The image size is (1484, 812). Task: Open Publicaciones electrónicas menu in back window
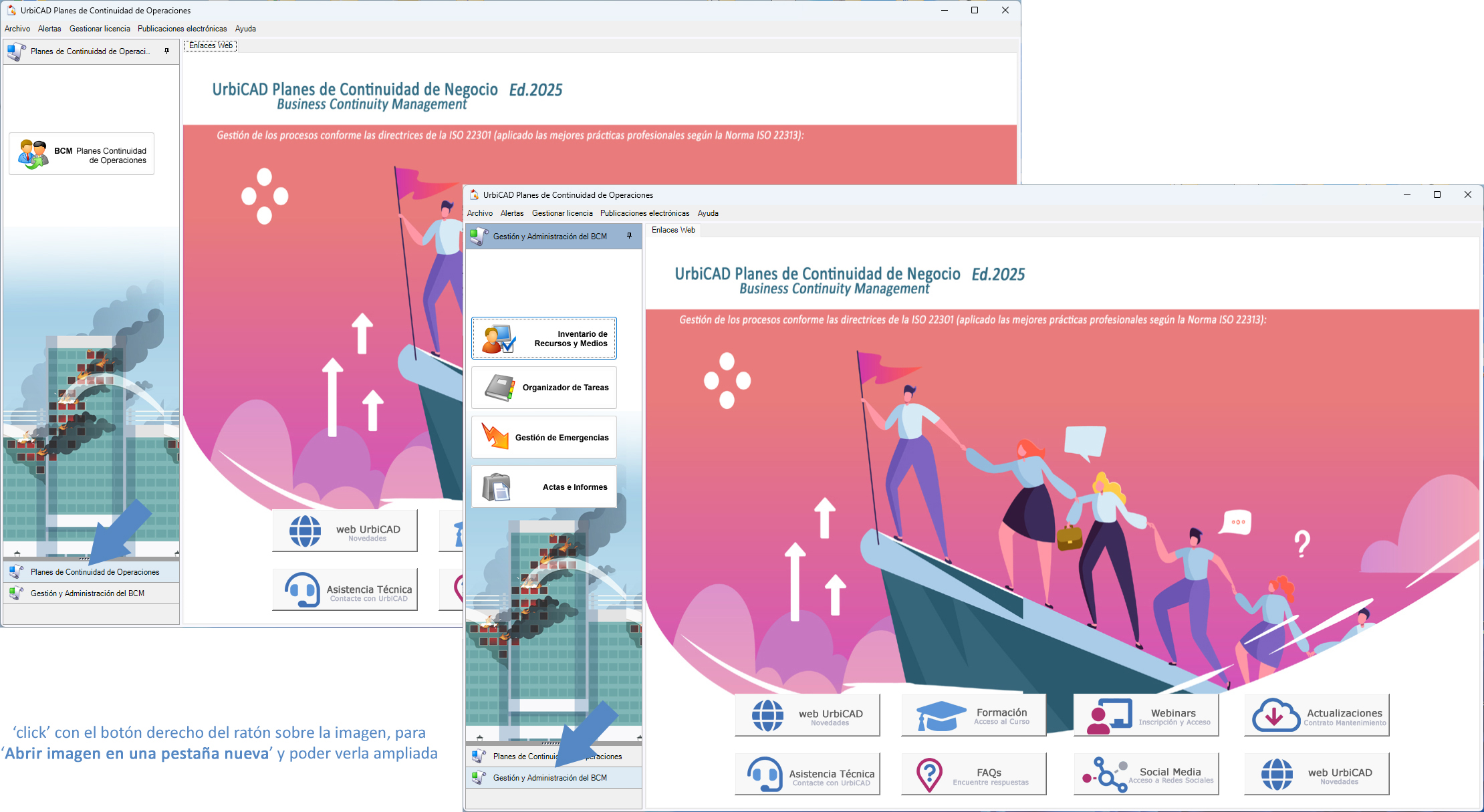182,29
